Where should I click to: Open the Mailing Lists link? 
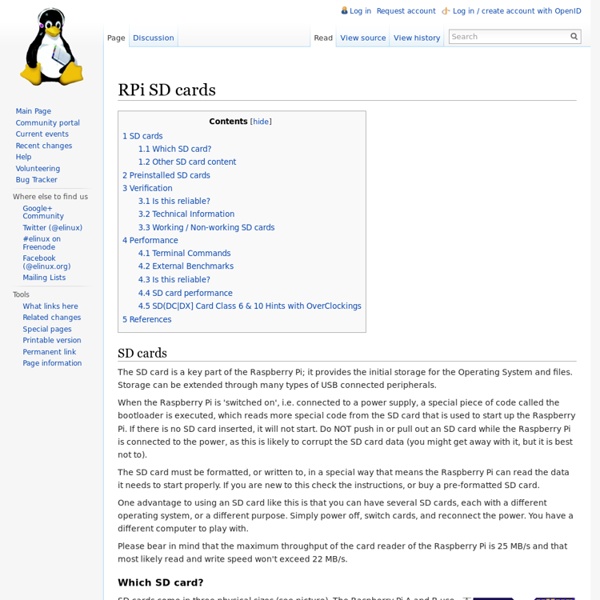pos(44,277)
